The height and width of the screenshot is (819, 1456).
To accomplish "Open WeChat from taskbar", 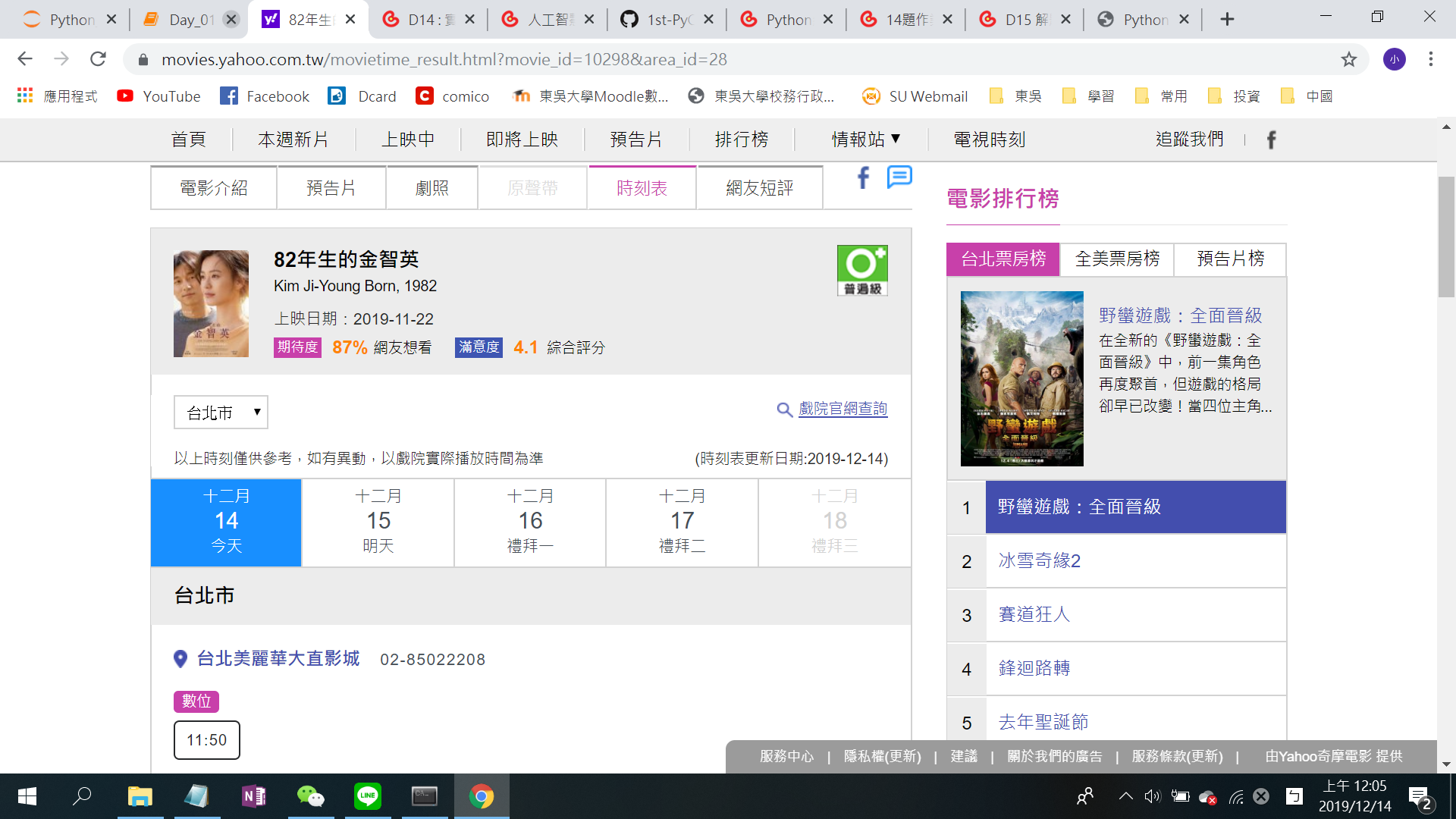I will click(310, 796).
